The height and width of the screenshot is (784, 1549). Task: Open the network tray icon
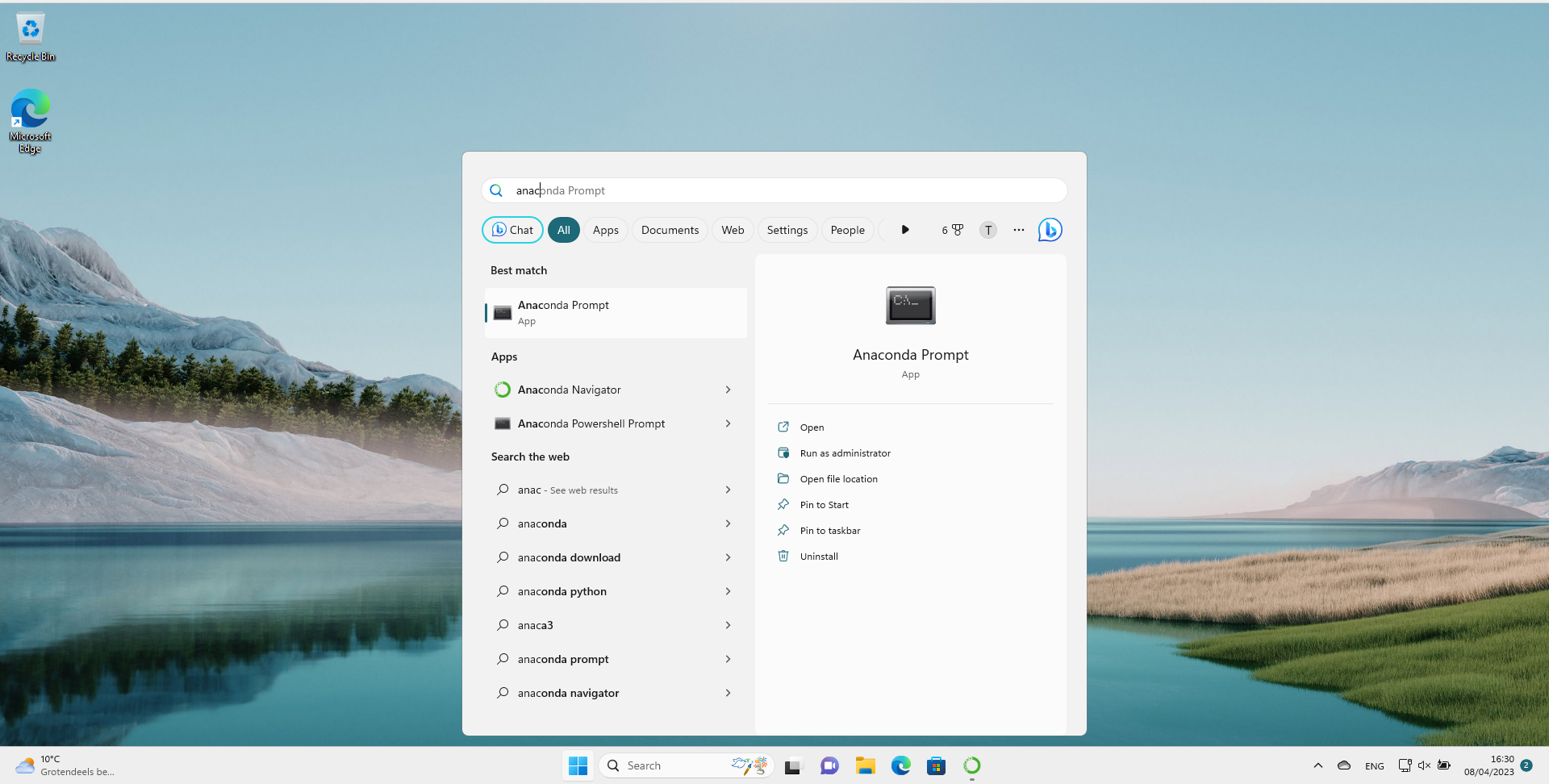click(x=1405, y=765)
